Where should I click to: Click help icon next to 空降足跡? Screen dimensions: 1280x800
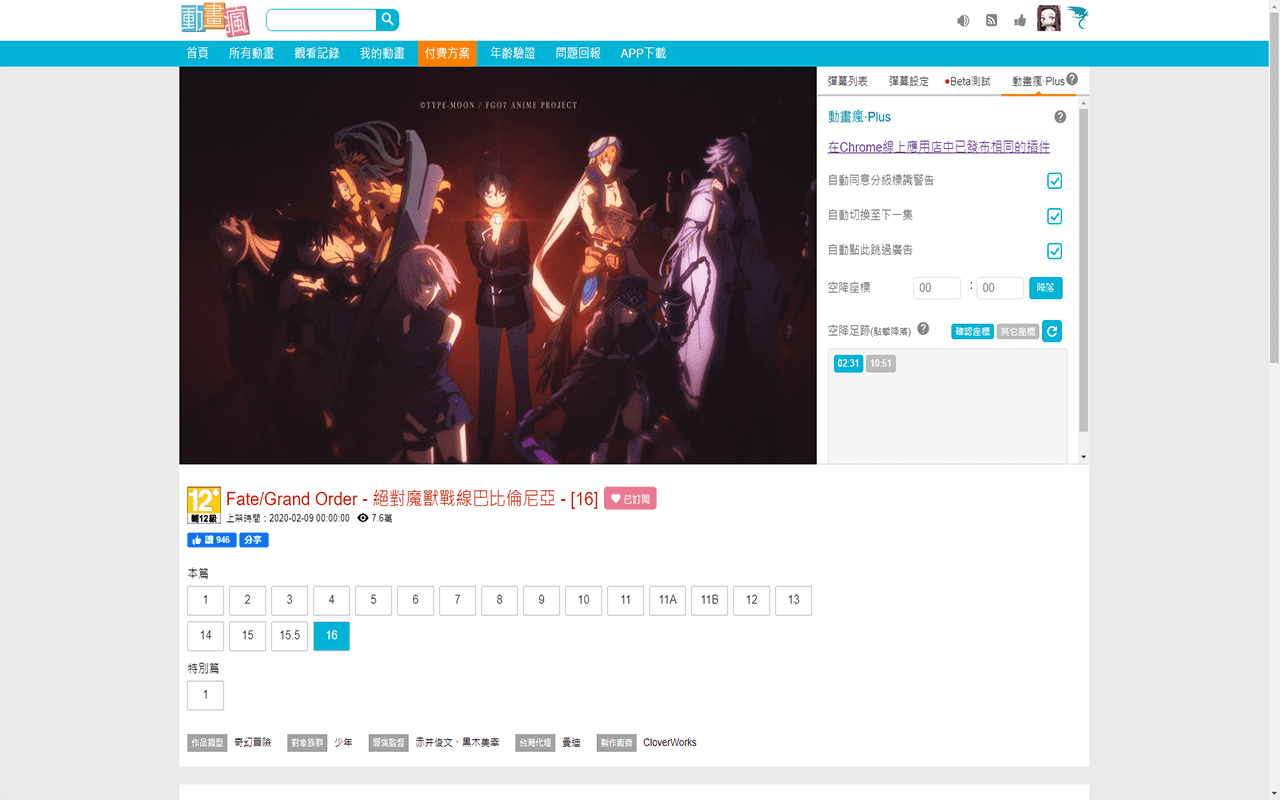tap(923, 329)
